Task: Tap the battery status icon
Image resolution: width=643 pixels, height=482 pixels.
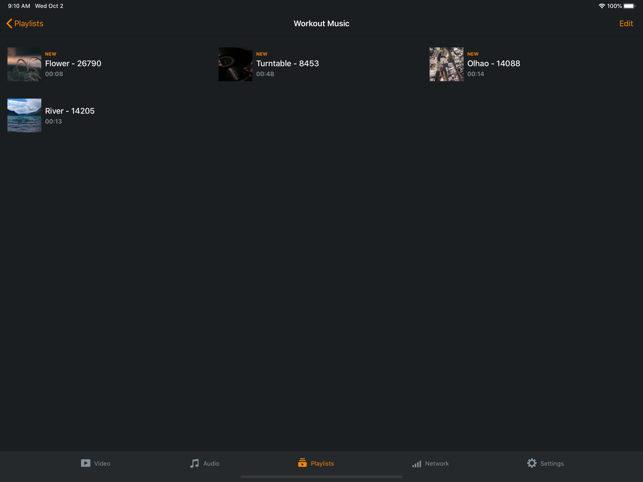Action: click(629, 6)
